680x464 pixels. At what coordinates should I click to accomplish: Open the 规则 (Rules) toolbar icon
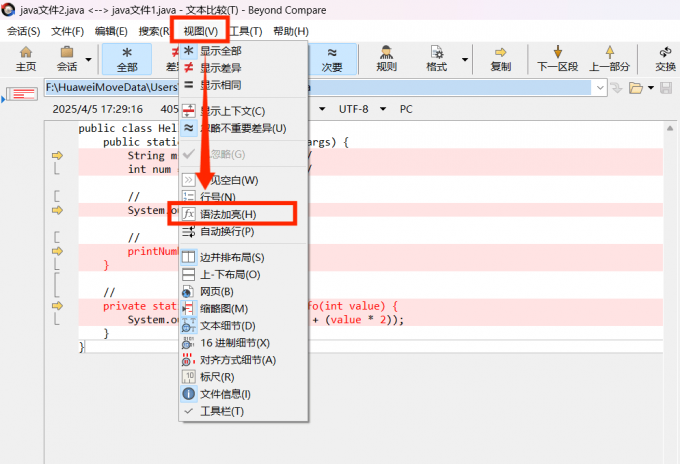(386, 58)
